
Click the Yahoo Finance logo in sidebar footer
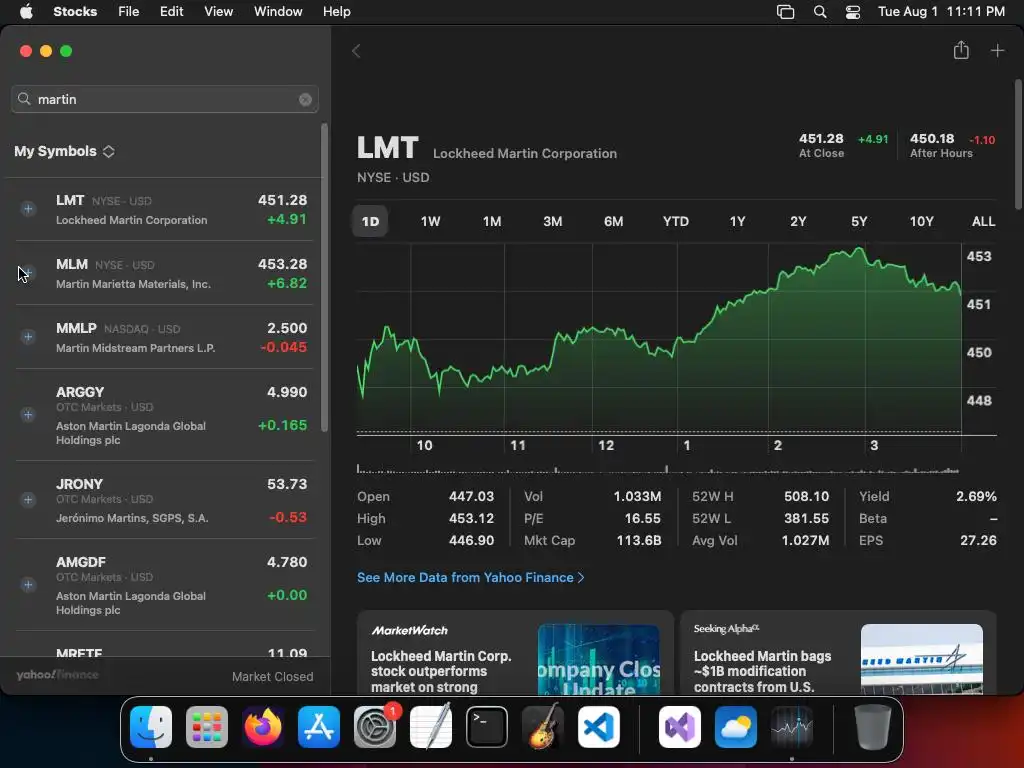[57, 675]
